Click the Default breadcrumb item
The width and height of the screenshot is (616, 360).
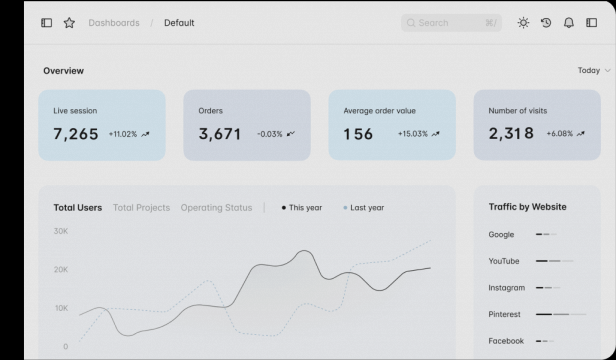[179, 23]
